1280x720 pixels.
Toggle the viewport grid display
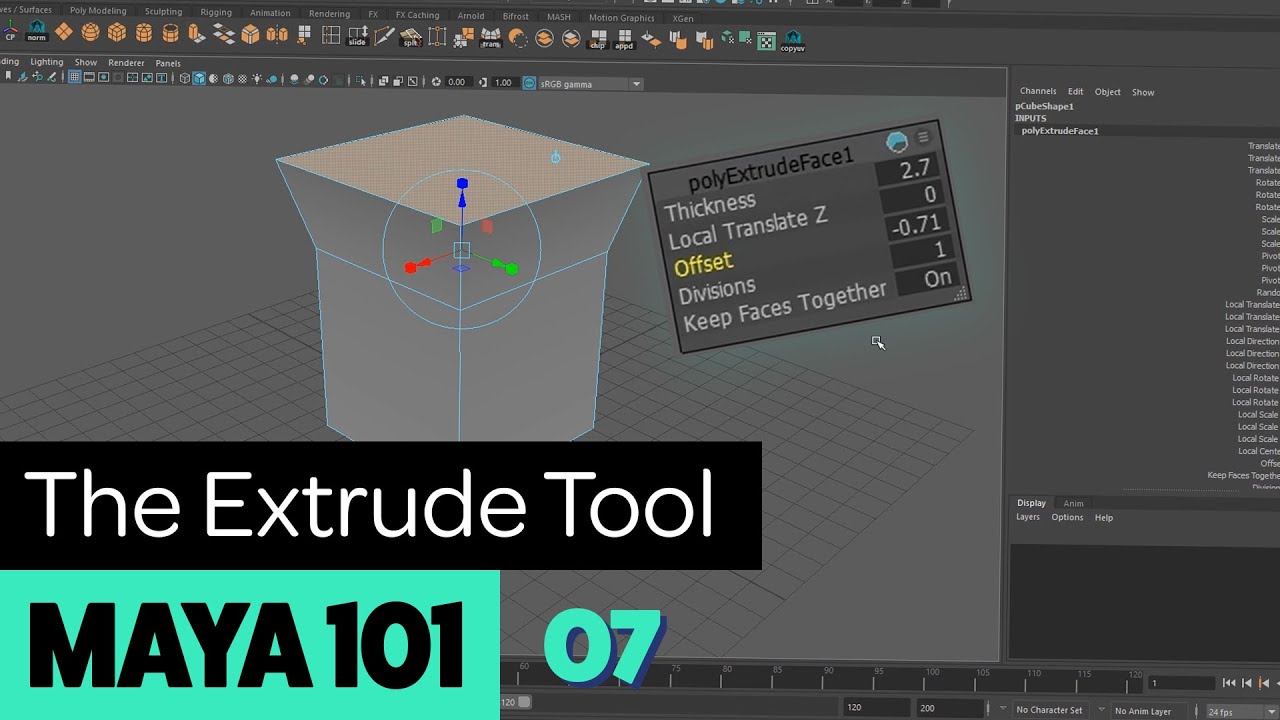(x=75, y=78)
